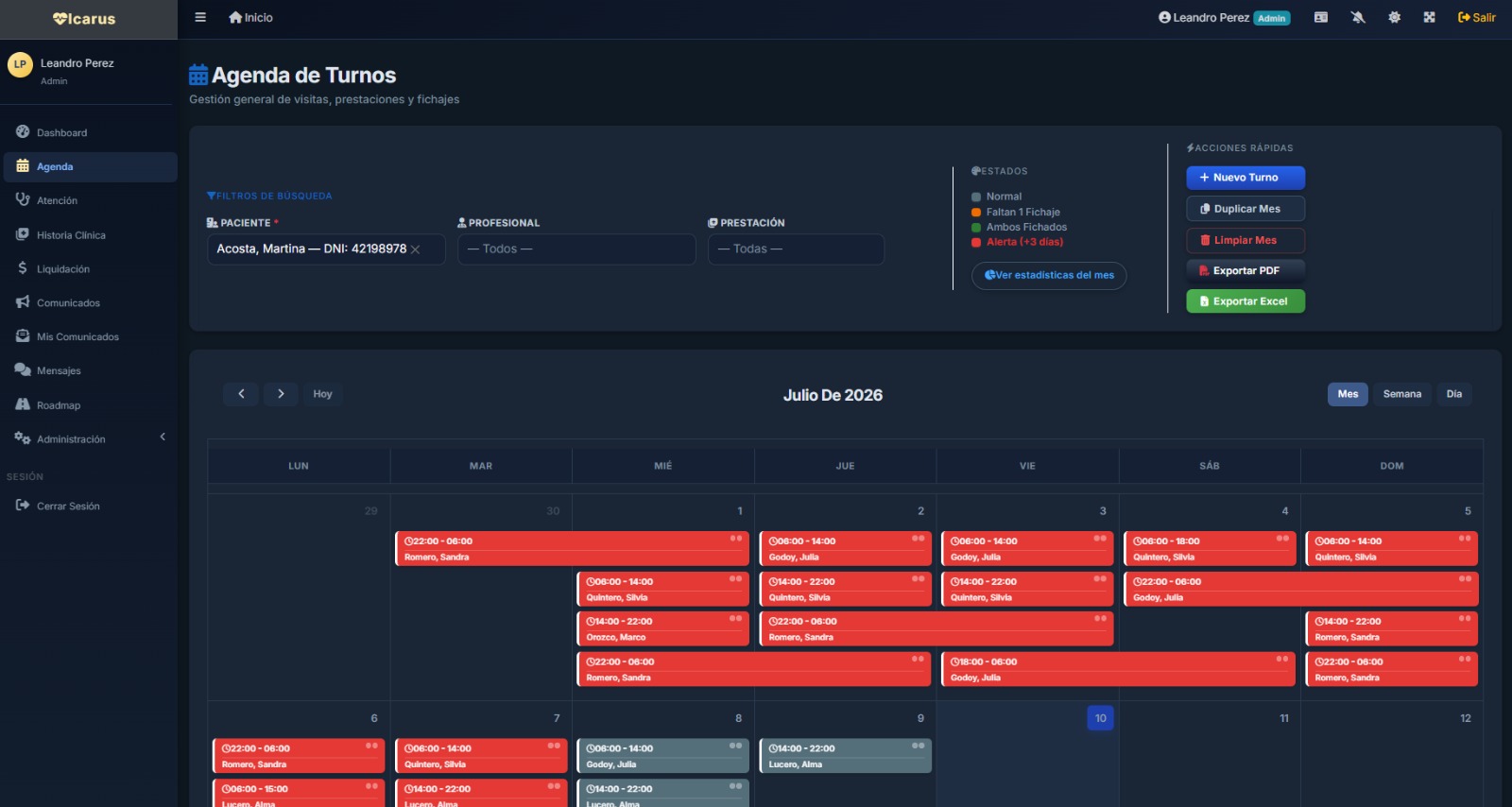Viewport: 1512px width, 807px height.
Task: Click Ver estadísticas del mes
Action: [1049, 275]
